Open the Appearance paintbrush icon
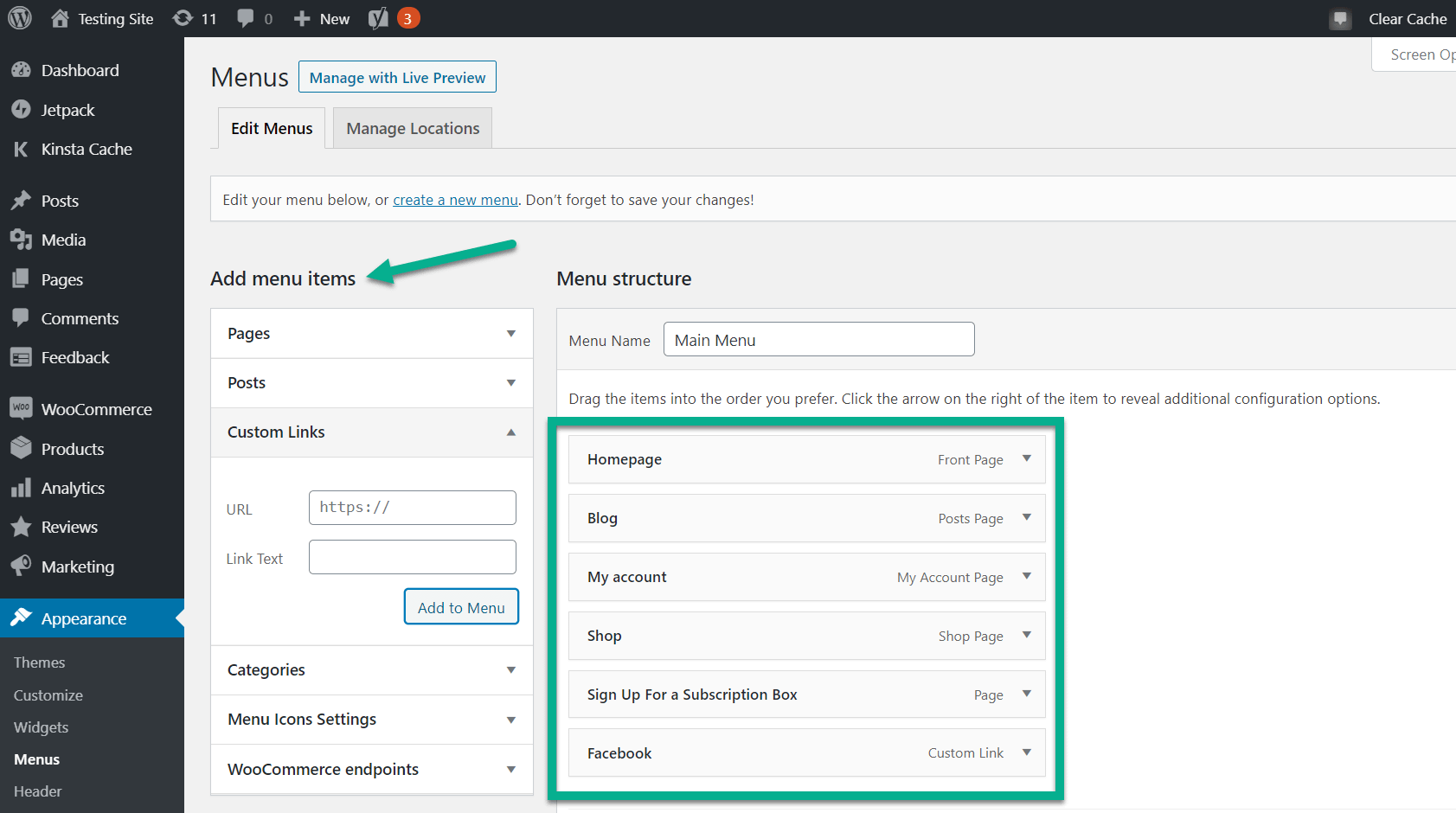 tap(21, 618)
